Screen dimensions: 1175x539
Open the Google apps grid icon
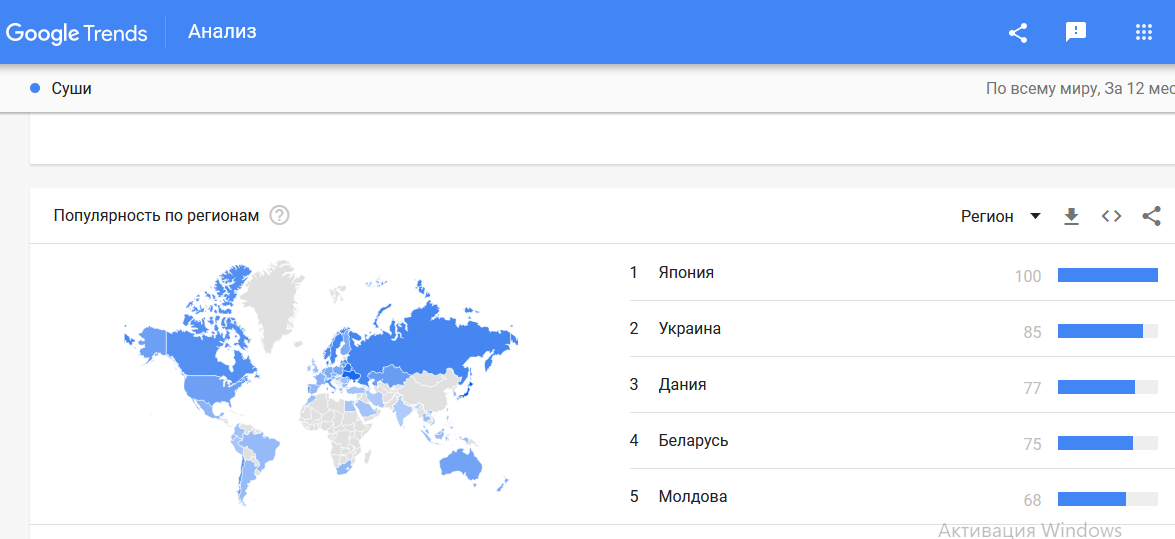(x=1143, y=32)
